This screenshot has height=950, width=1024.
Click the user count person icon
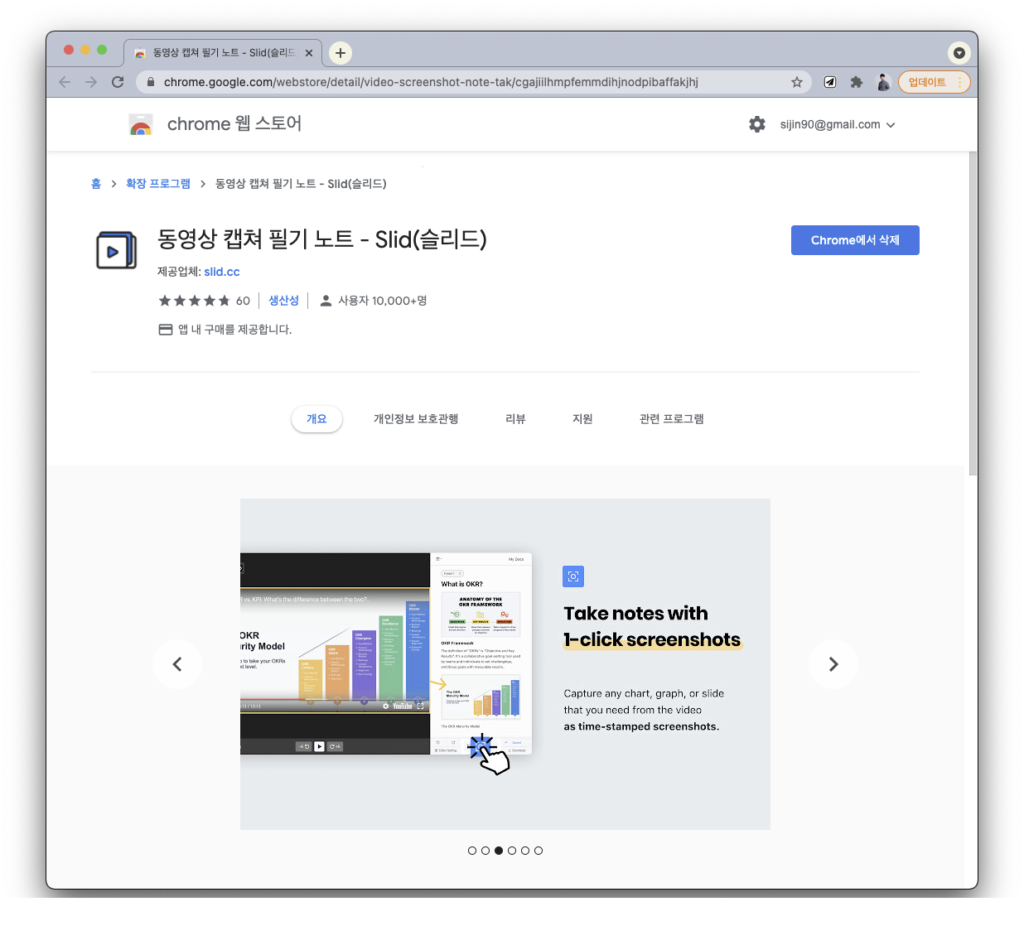pyautogui.click(x=325, y=301)
